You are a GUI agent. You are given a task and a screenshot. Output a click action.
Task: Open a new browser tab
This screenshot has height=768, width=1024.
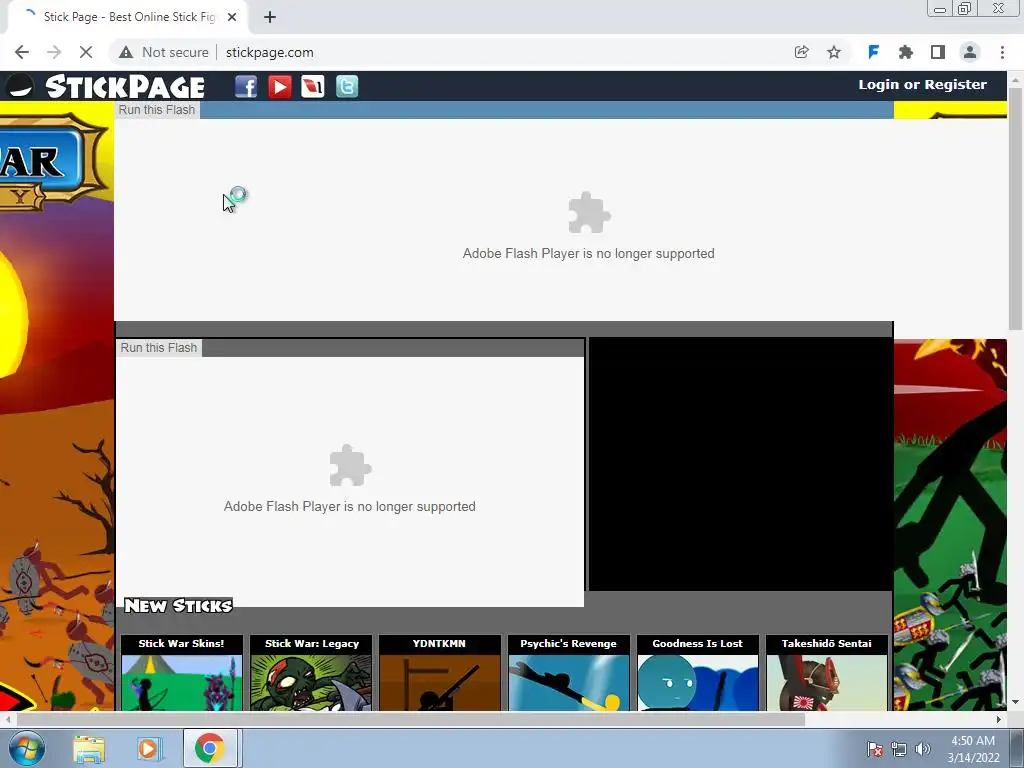[x=270, y=17]
